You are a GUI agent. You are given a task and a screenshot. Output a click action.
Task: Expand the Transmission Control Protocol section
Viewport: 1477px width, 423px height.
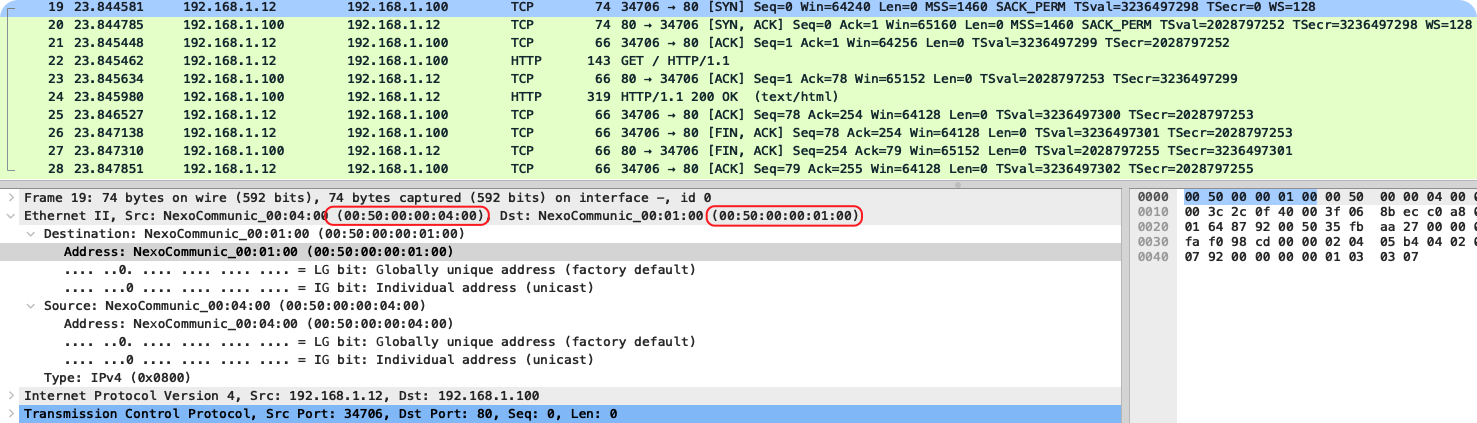coord(11,414)
